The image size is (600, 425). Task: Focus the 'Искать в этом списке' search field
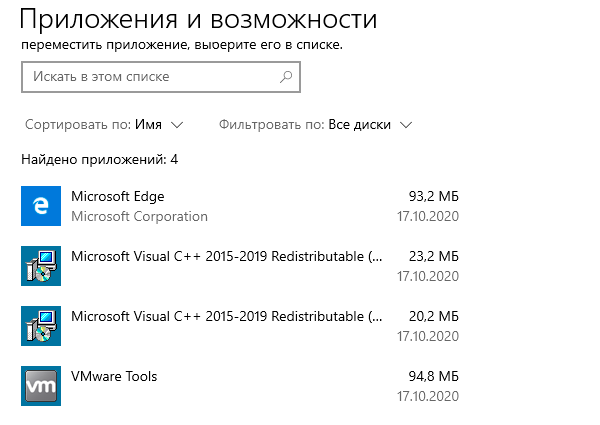click(150, 76)
